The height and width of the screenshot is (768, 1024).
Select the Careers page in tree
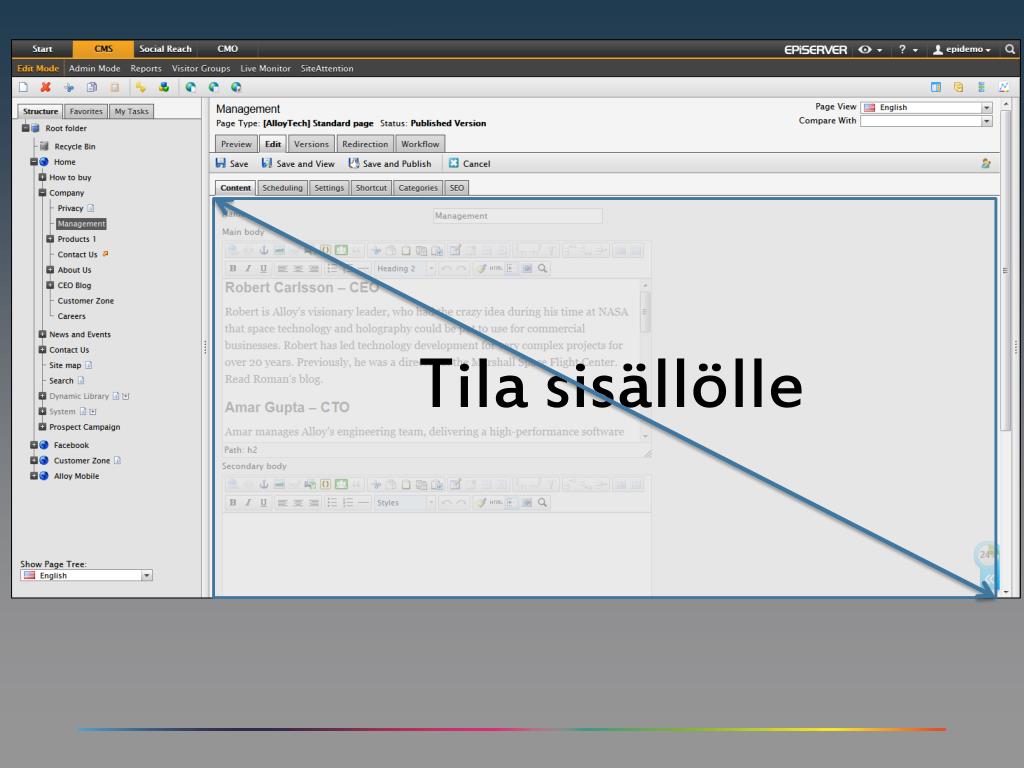point(71,316)
